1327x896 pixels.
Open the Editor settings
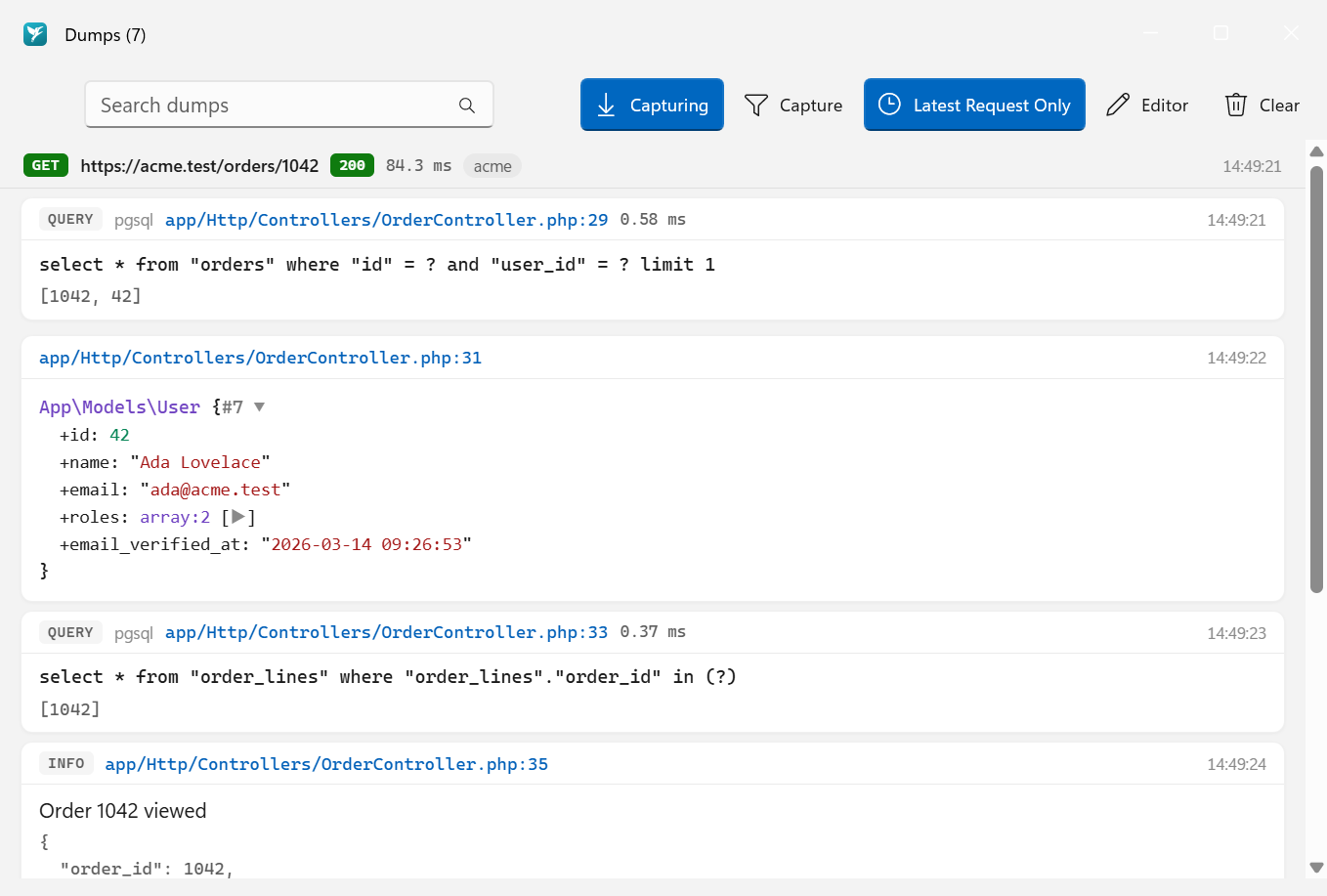click(1147, 105)
